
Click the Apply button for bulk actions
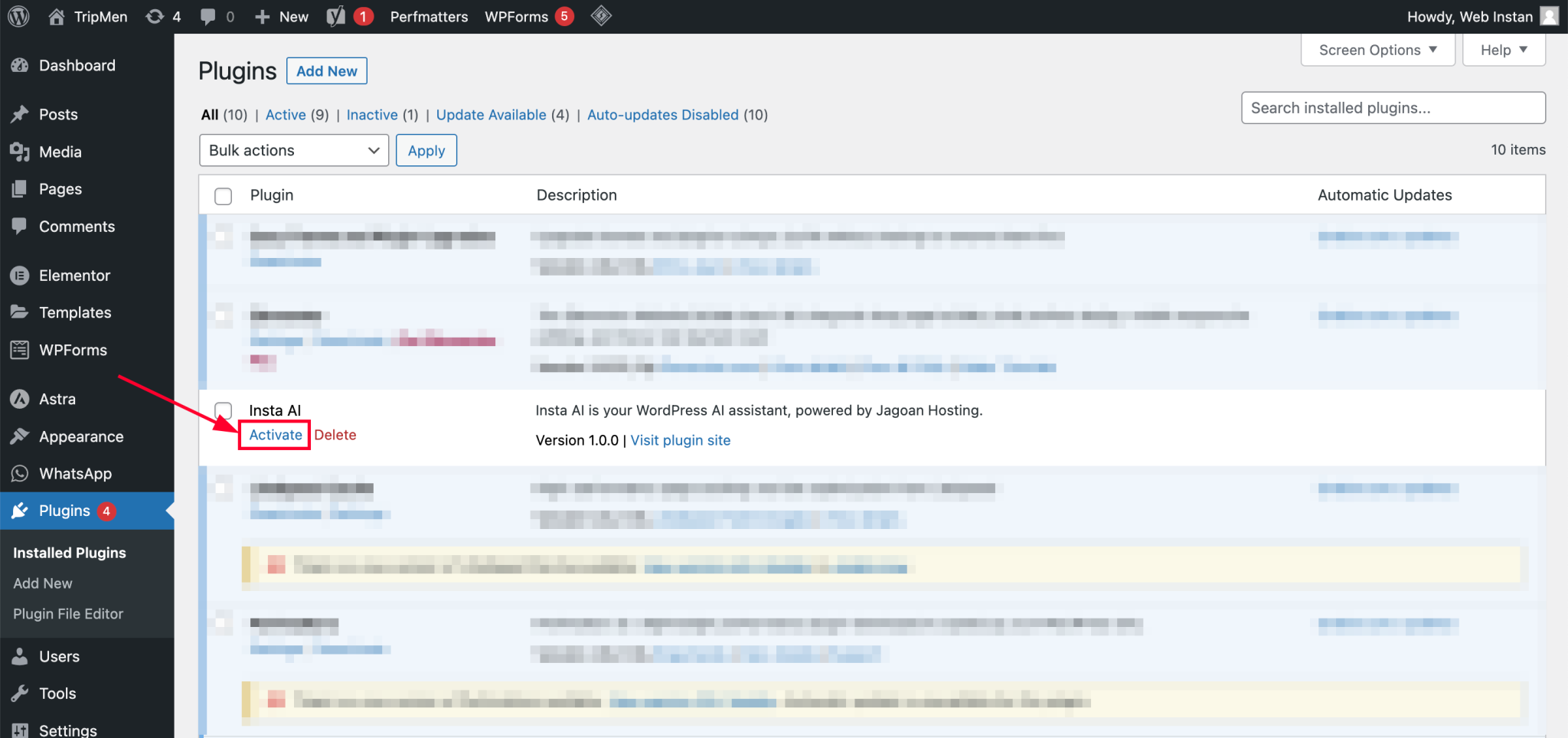pos(426,151)
